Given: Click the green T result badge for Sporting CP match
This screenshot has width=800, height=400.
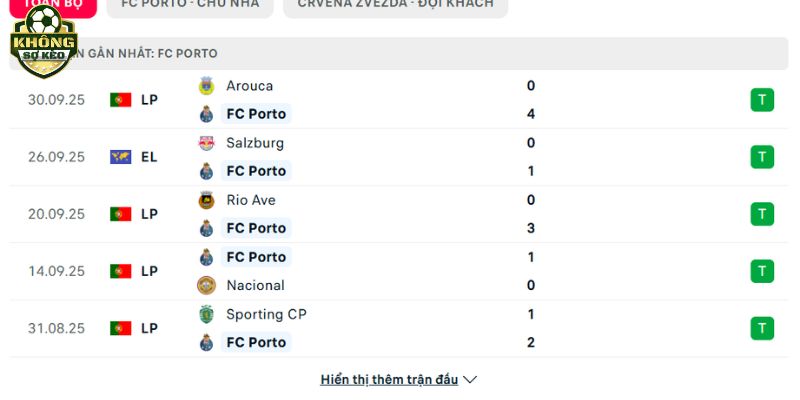Looking at the screenshot, I should pos(762,328).
